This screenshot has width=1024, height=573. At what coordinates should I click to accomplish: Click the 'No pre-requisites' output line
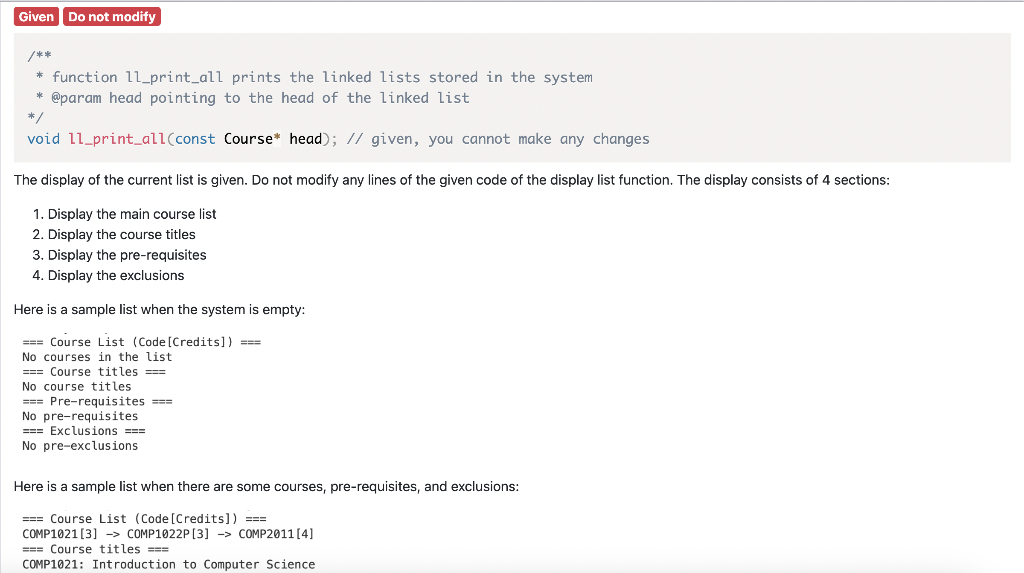point(80,416)
